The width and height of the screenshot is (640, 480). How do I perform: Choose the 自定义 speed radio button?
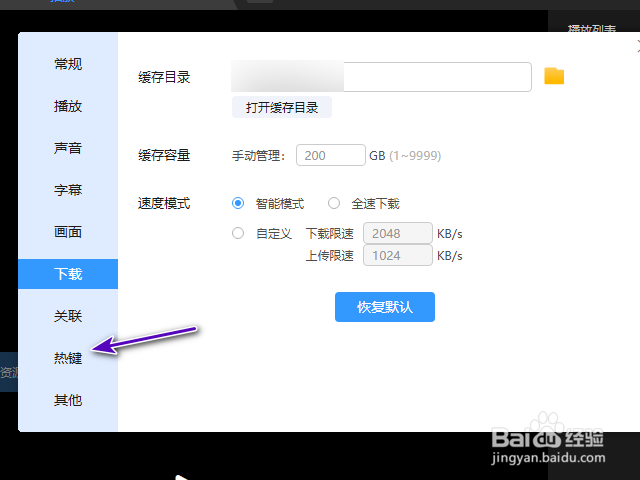click(238, 233)
